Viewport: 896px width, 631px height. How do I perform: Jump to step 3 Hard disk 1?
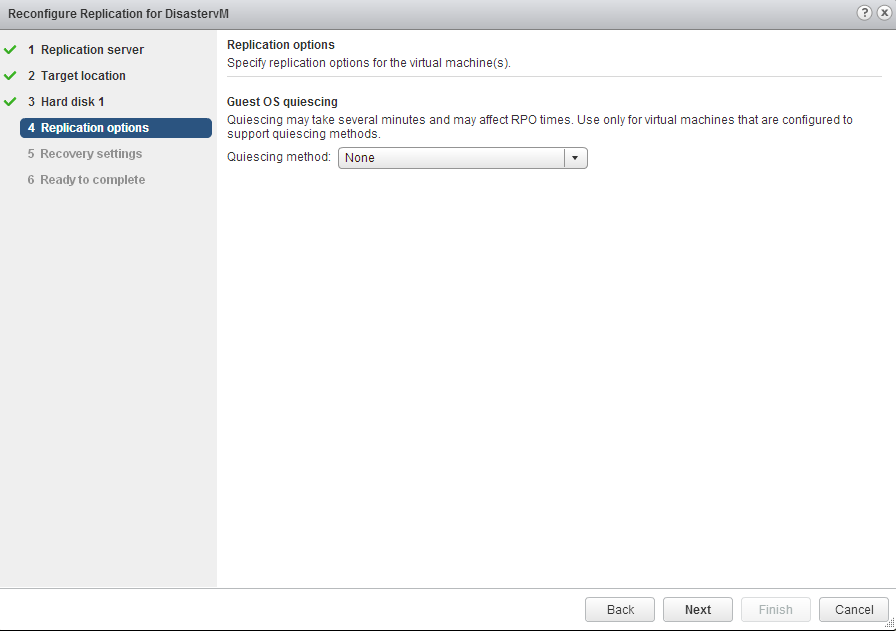tap(66, 102)
